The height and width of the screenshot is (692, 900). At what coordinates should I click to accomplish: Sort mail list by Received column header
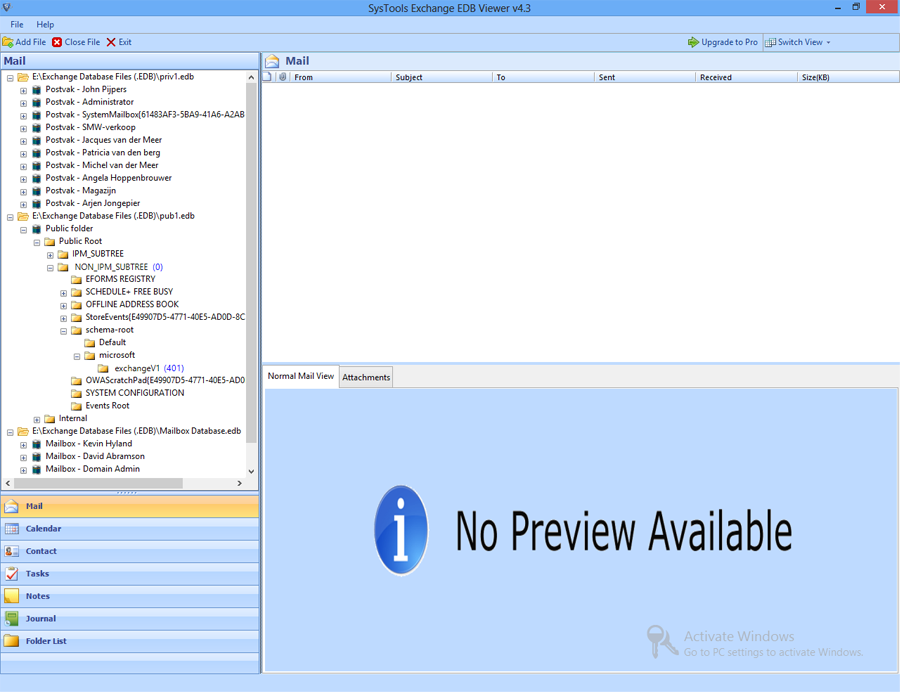pos(746,77)
